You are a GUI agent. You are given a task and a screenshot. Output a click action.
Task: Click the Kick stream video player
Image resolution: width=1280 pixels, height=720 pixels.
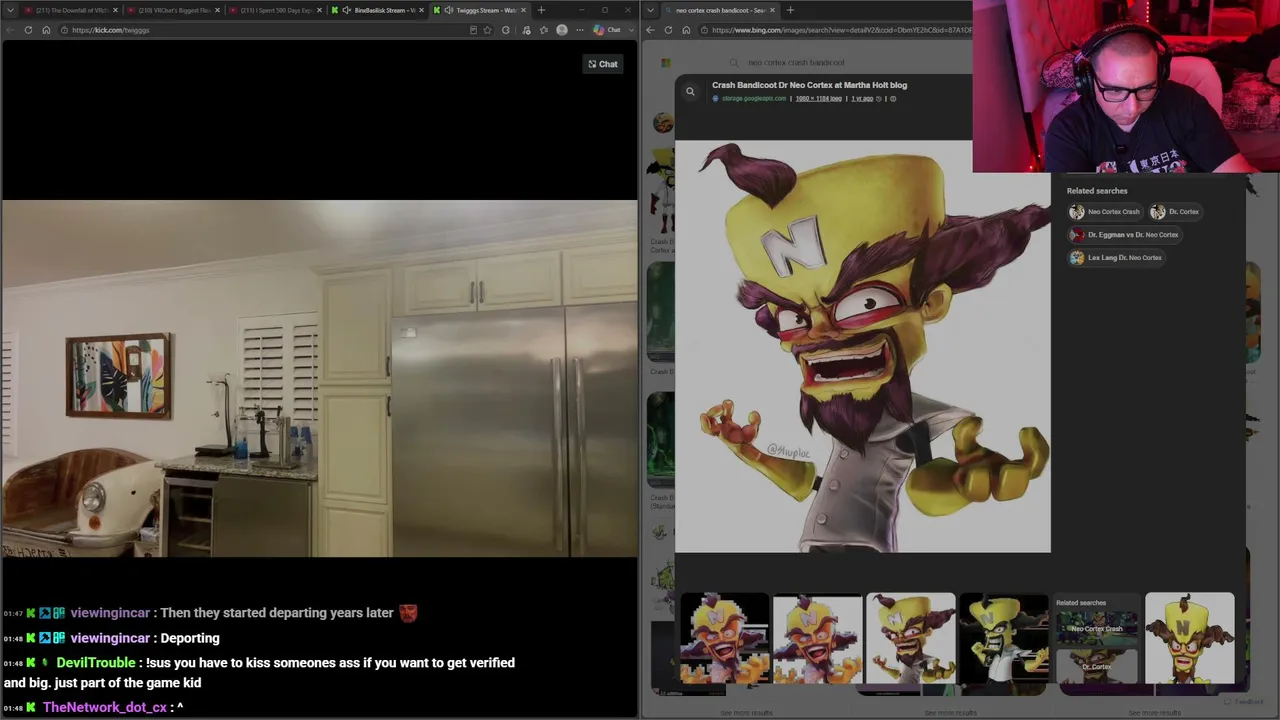[319, 378]
